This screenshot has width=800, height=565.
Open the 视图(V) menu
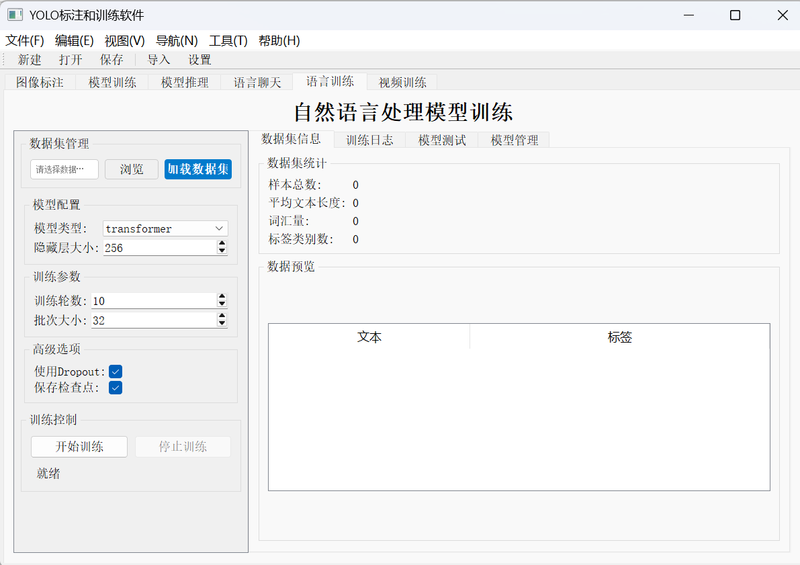click(x=124, y=41)
